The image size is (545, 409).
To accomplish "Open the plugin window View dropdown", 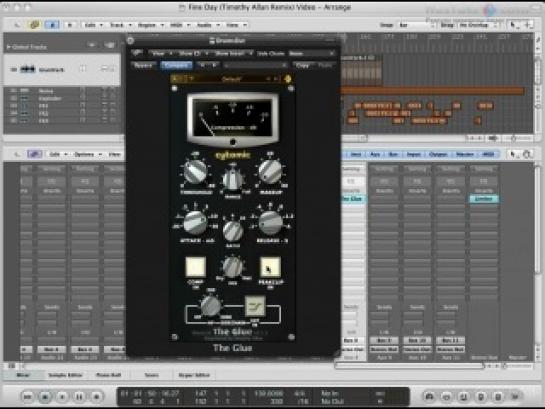I will tap(161, 53).
